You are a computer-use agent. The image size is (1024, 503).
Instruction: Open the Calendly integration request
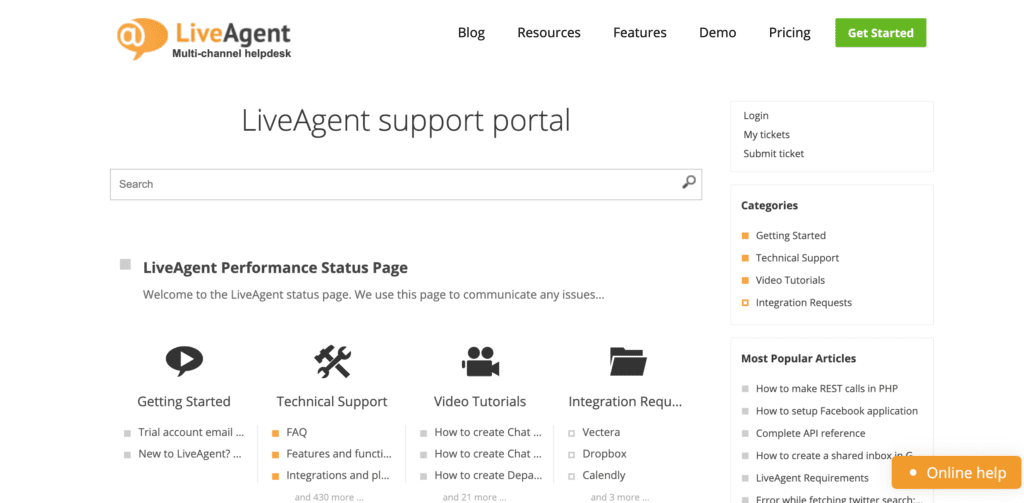pyautogui.click(x=603, y=475)
